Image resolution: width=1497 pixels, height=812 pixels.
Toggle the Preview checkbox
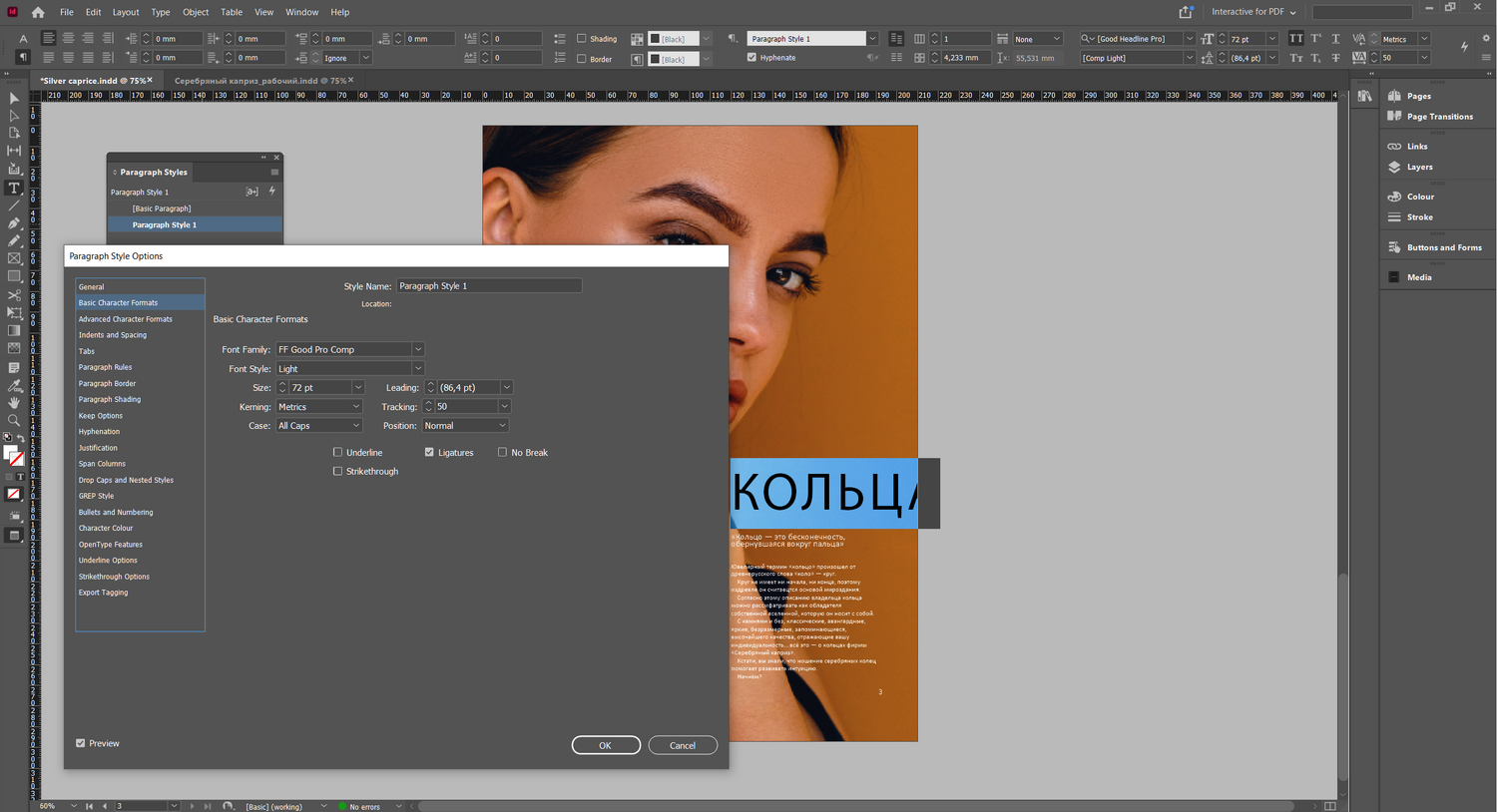pos(81,743)
